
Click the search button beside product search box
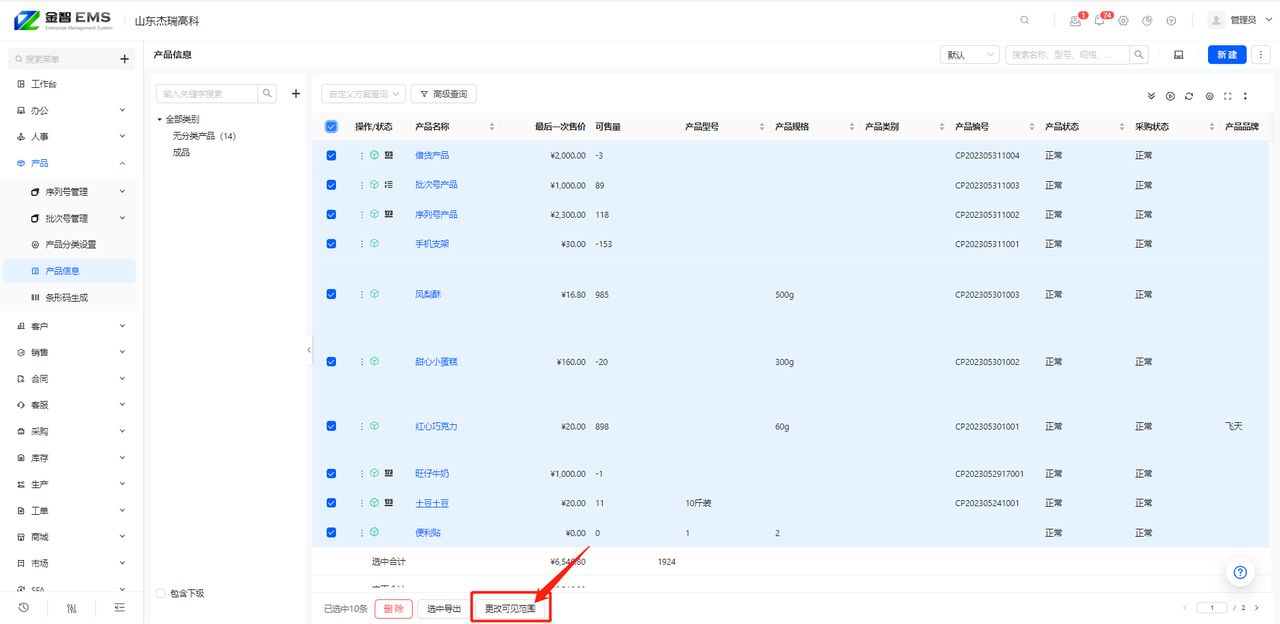coord(1139,55)
